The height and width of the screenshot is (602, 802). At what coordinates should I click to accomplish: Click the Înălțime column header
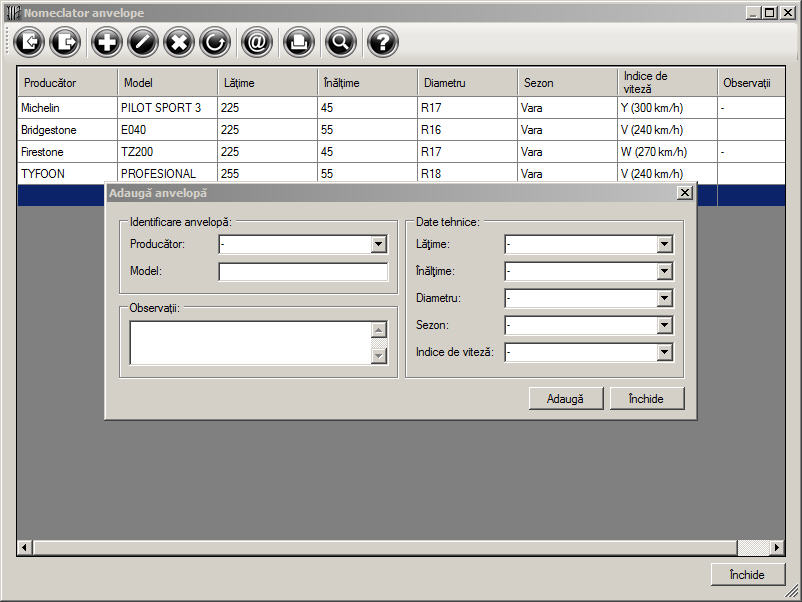pos(367,82)
